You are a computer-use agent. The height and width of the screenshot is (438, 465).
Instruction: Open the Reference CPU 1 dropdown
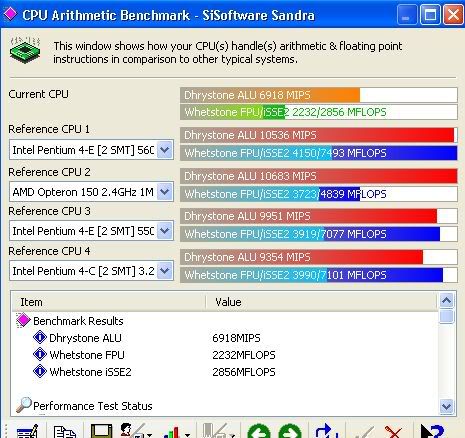165,150
